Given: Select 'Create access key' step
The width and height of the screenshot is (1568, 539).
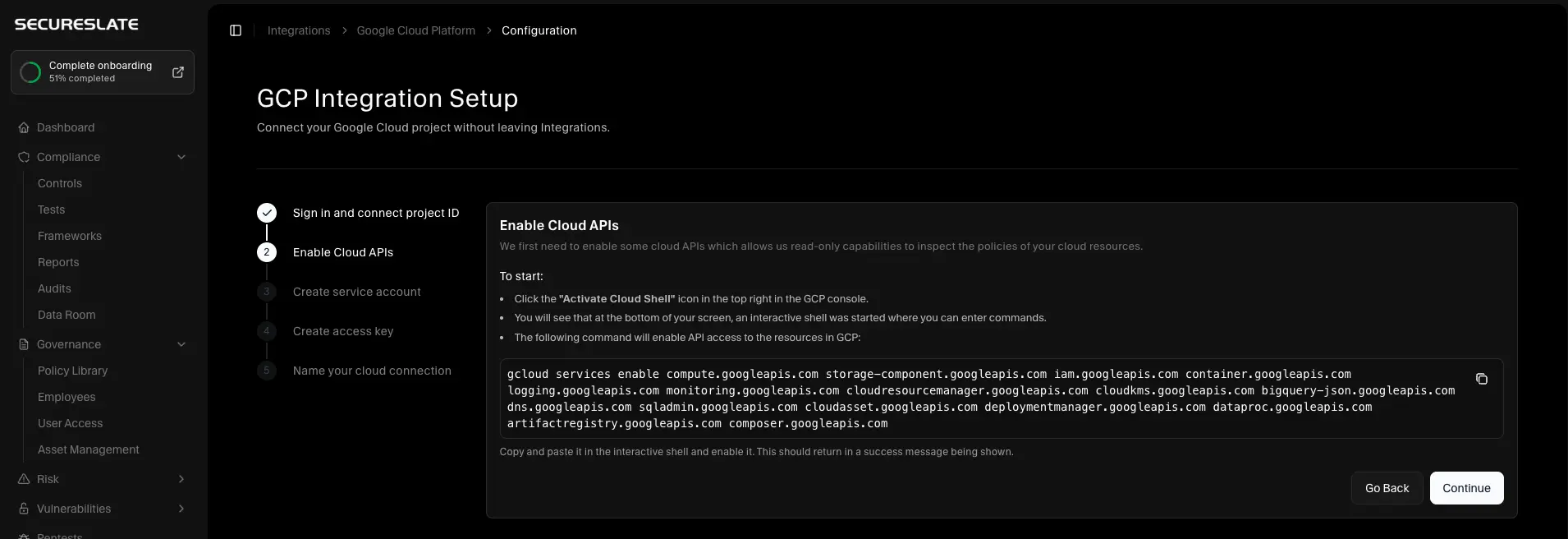Looking at the screenshot, I should (x=343, y=331).
